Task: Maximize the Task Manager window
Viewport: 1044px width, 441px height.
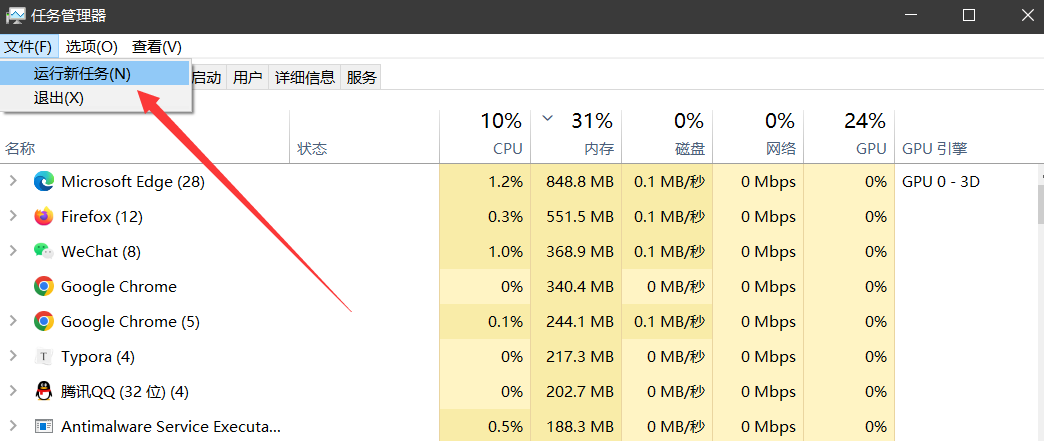Action: click(969, 15)
